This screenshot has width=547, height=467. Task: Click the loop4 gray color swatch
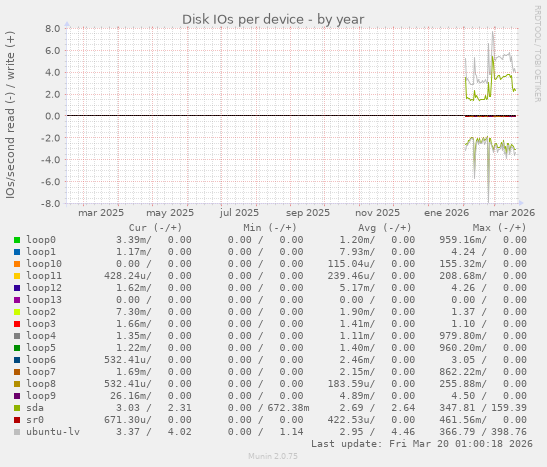pos(17,336)
